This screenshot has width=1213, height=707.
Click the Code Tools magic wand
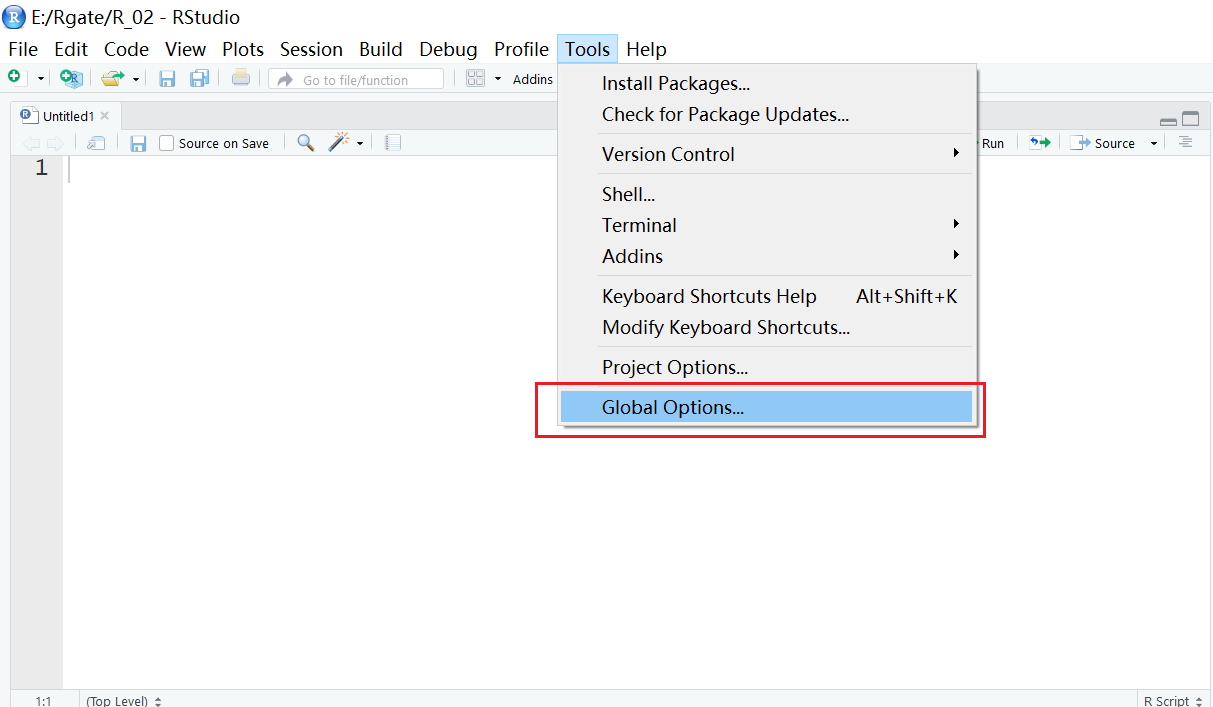[339, 143]
